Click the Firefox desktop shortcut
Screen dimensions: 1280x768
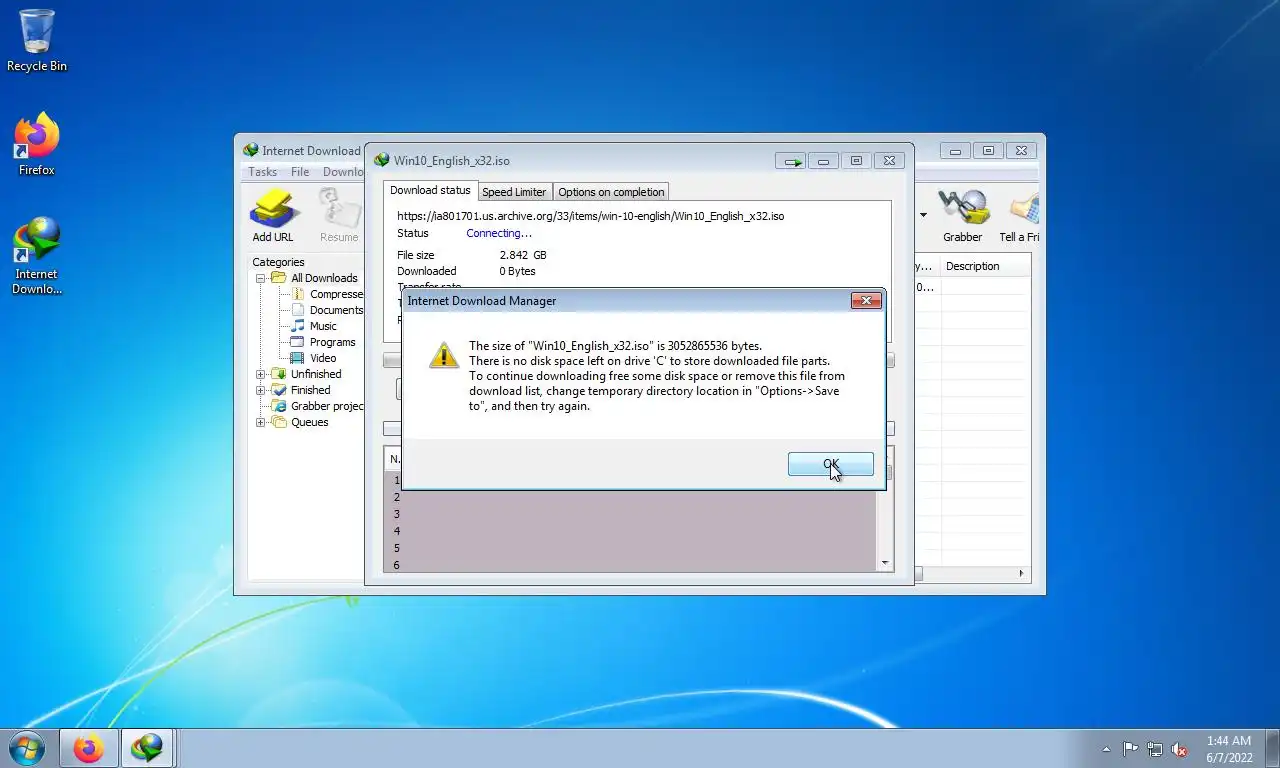click(x=37, y=145)
